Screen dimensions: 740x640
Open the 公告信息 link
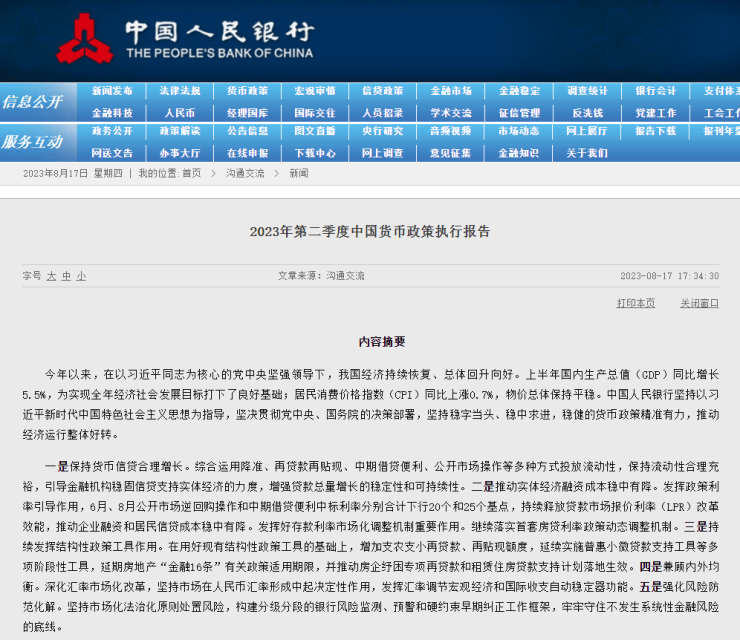point(247,131)
